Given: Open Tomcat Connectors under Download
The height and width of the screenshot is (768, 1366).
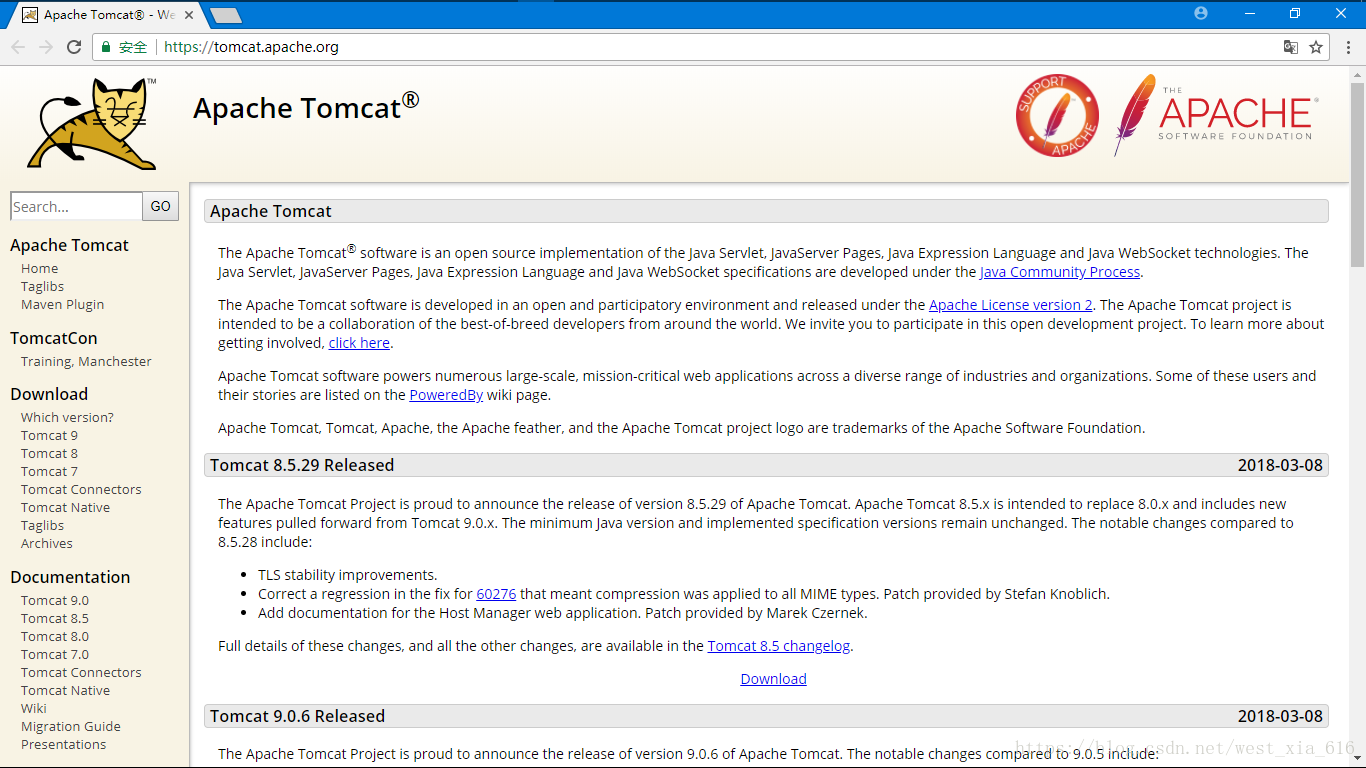Looking at the screenshot, I should (x=81, y=489).
